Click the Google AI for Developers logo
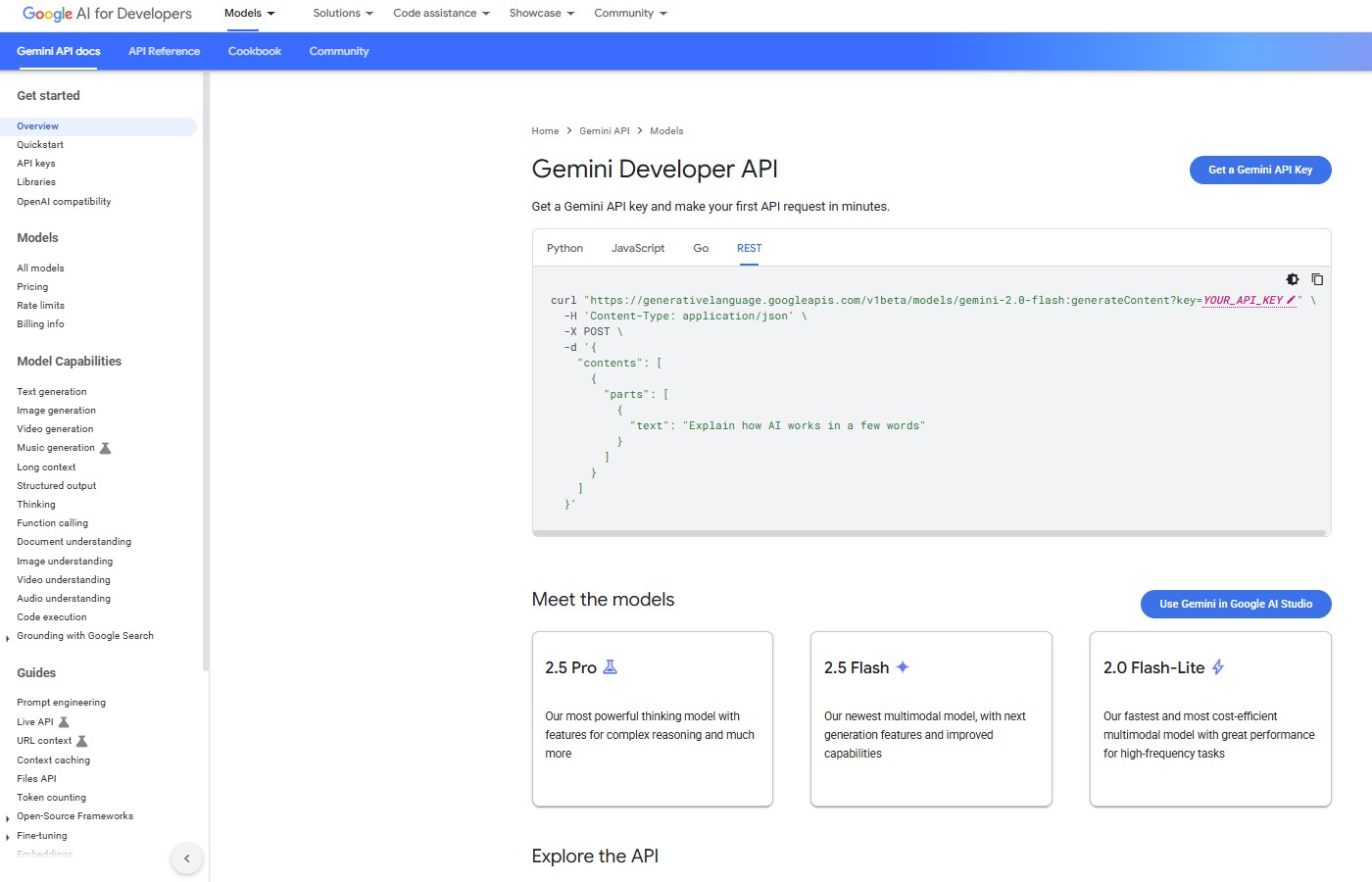The width and height of the screenshot is (1372, 882). [107, 14]
